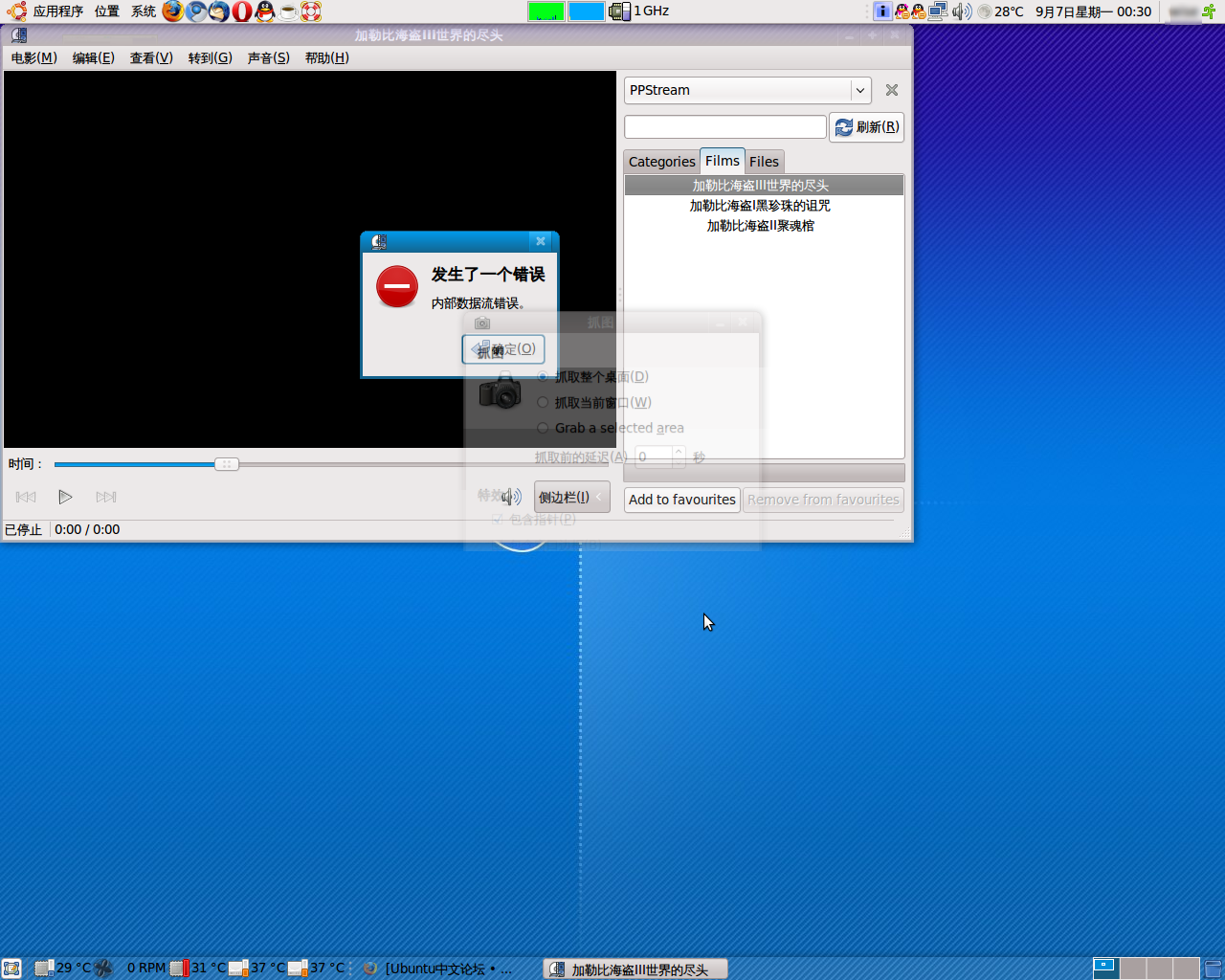The height and width of the screenshot is (980, 1225).
Task: Open the 电影(M) menu
Action: tap(33, 57)
